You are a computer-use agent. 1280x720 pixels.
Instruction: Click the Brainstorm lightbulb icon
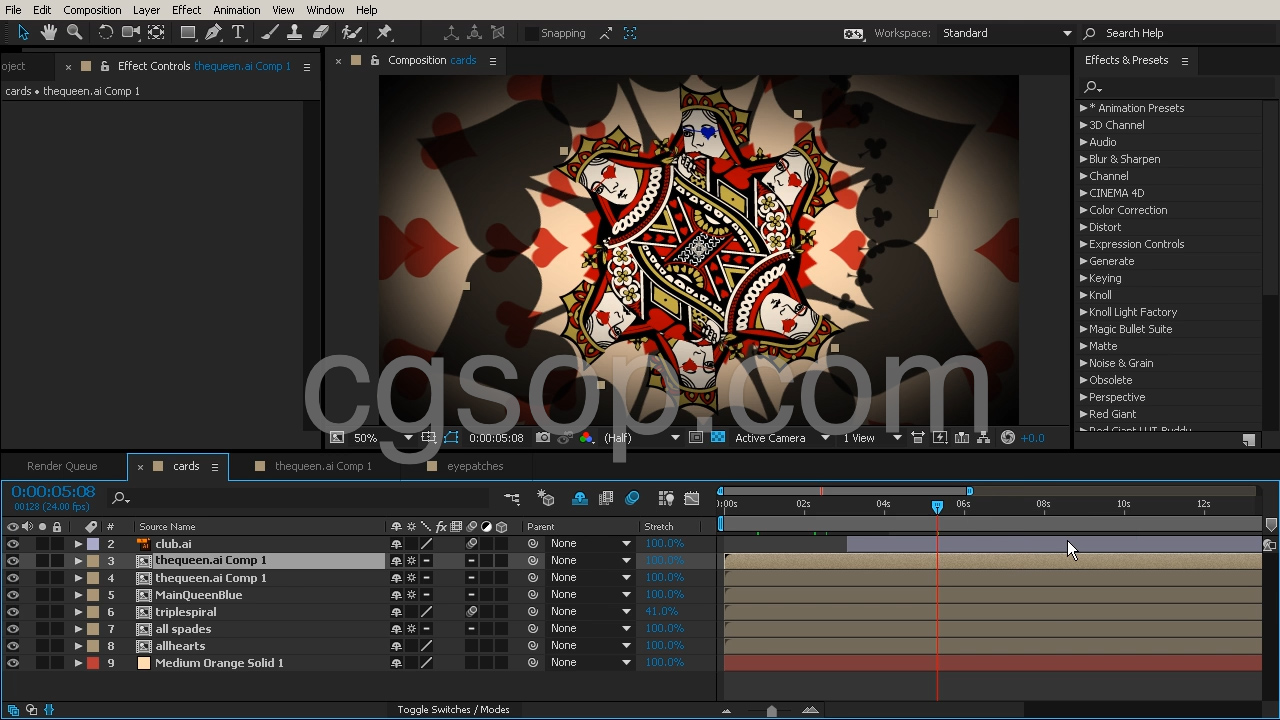666,498
